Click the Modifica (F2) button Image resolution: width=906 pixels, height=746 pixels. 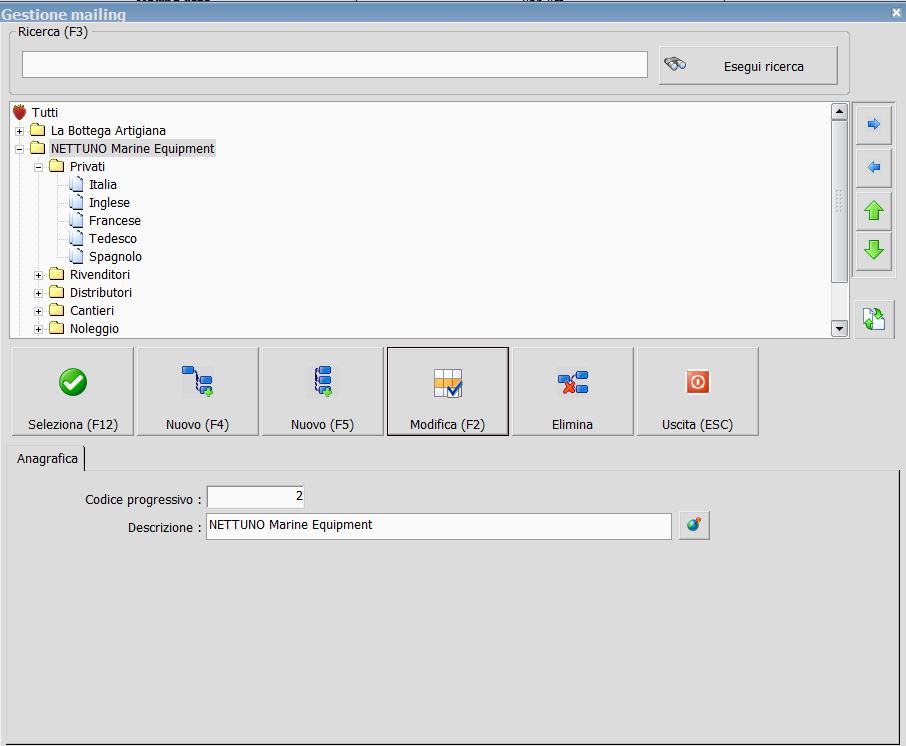pos(448,391)
